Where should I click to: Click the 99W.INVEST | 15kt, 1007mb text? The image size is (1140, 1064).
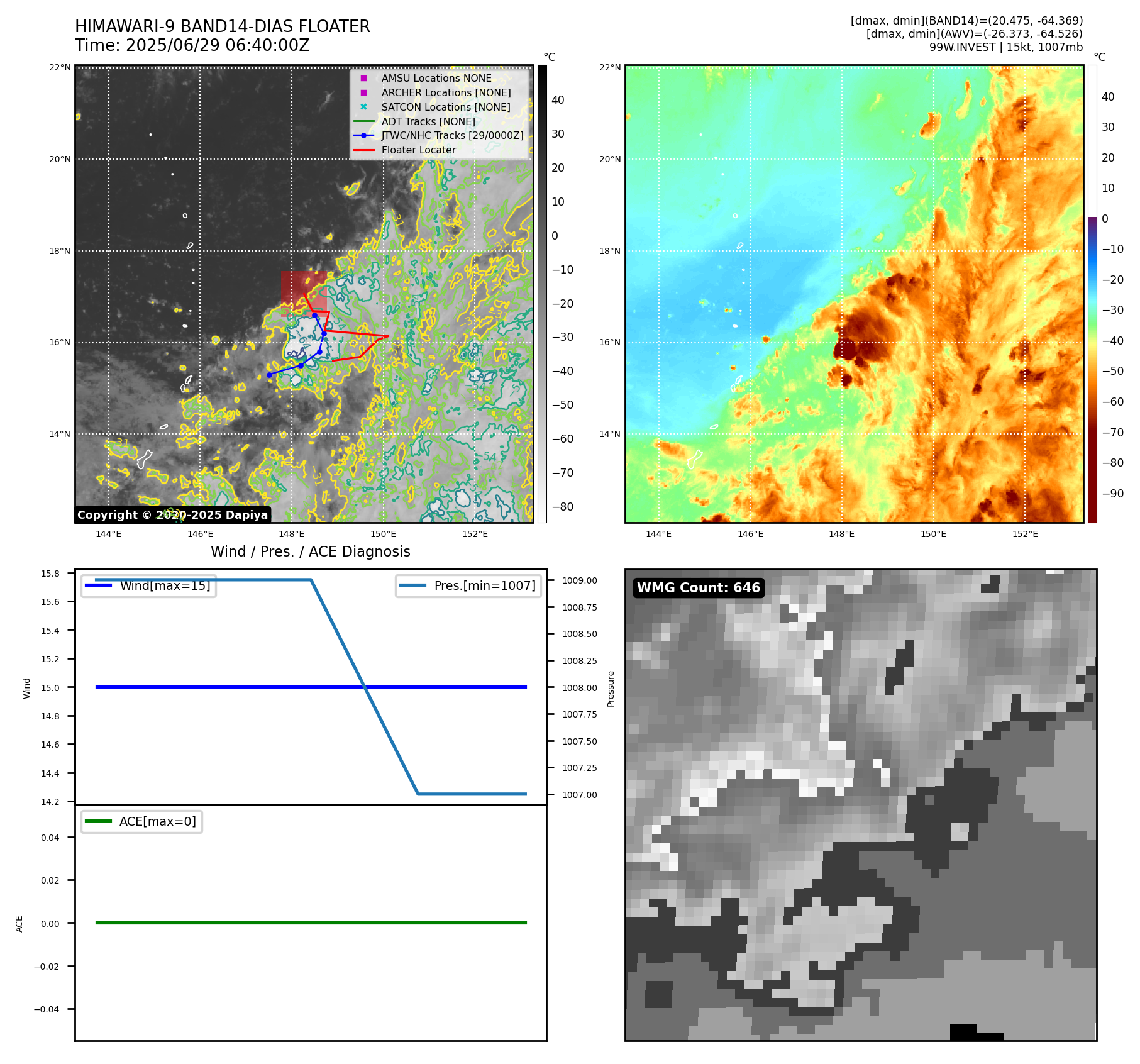click(1006, 47)
